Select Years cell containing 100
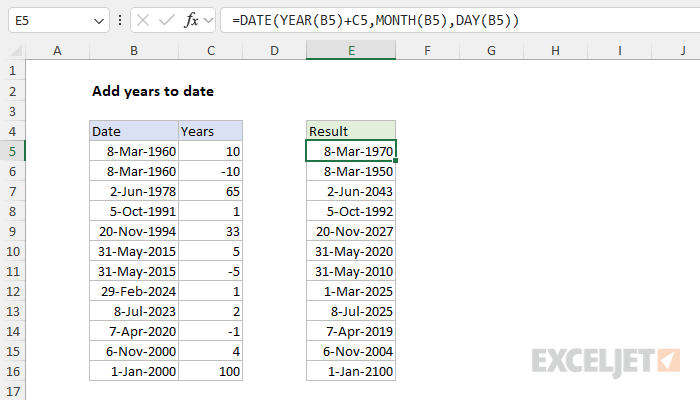Image resolution: width=700 pixels, height=400 pixels. (x=211, y=371)
